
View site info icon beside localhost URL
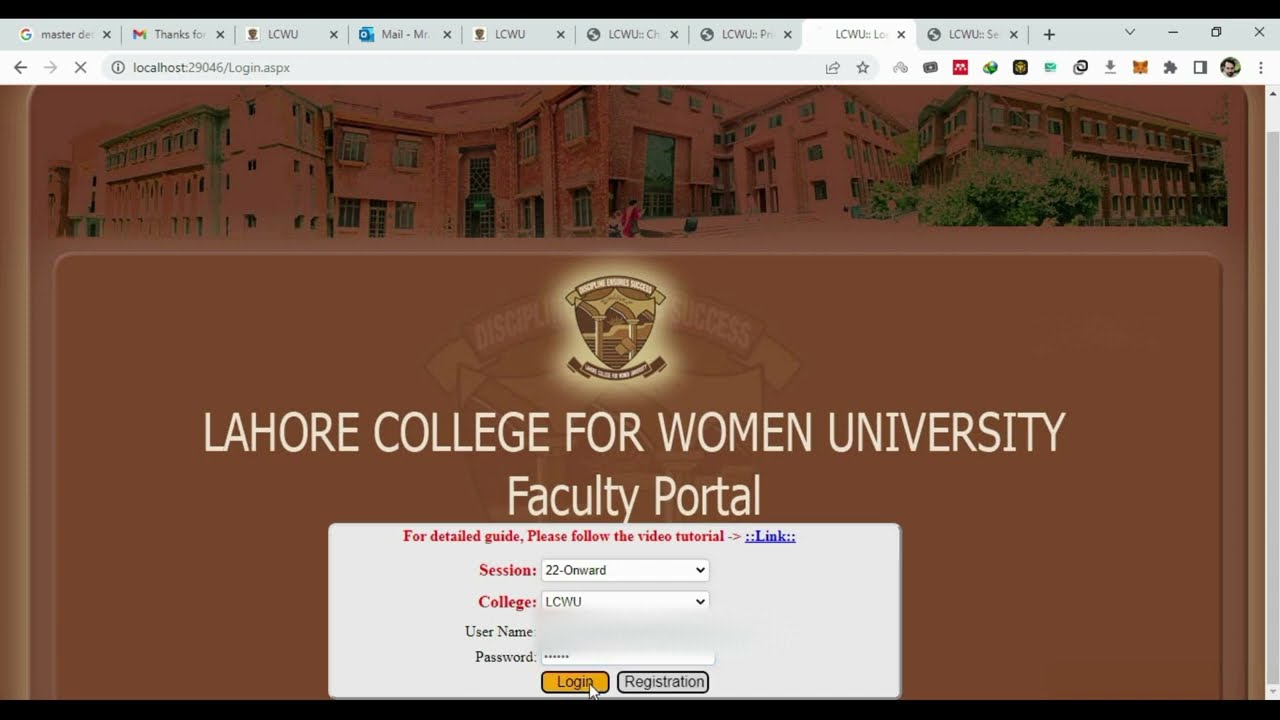[117, 67]
